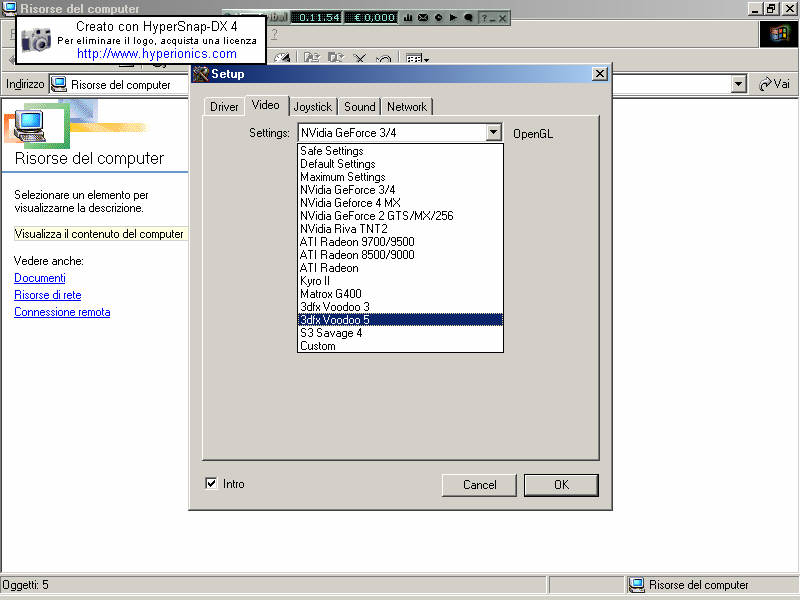
Task: Select Matrox G400 from the list
Action: point(400,294)
